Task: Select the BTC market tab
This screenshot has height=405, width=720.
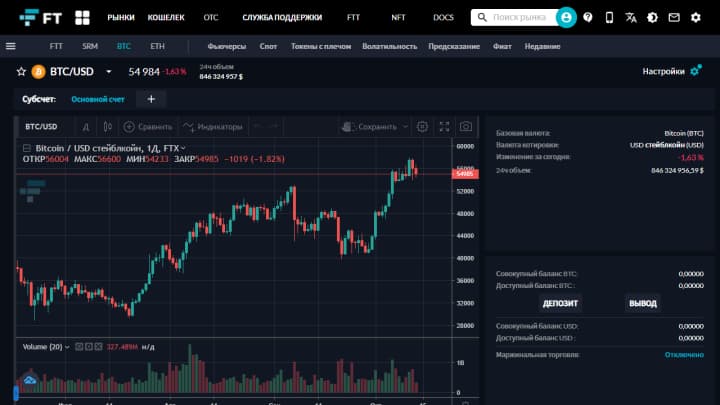Action: (124, 46)
